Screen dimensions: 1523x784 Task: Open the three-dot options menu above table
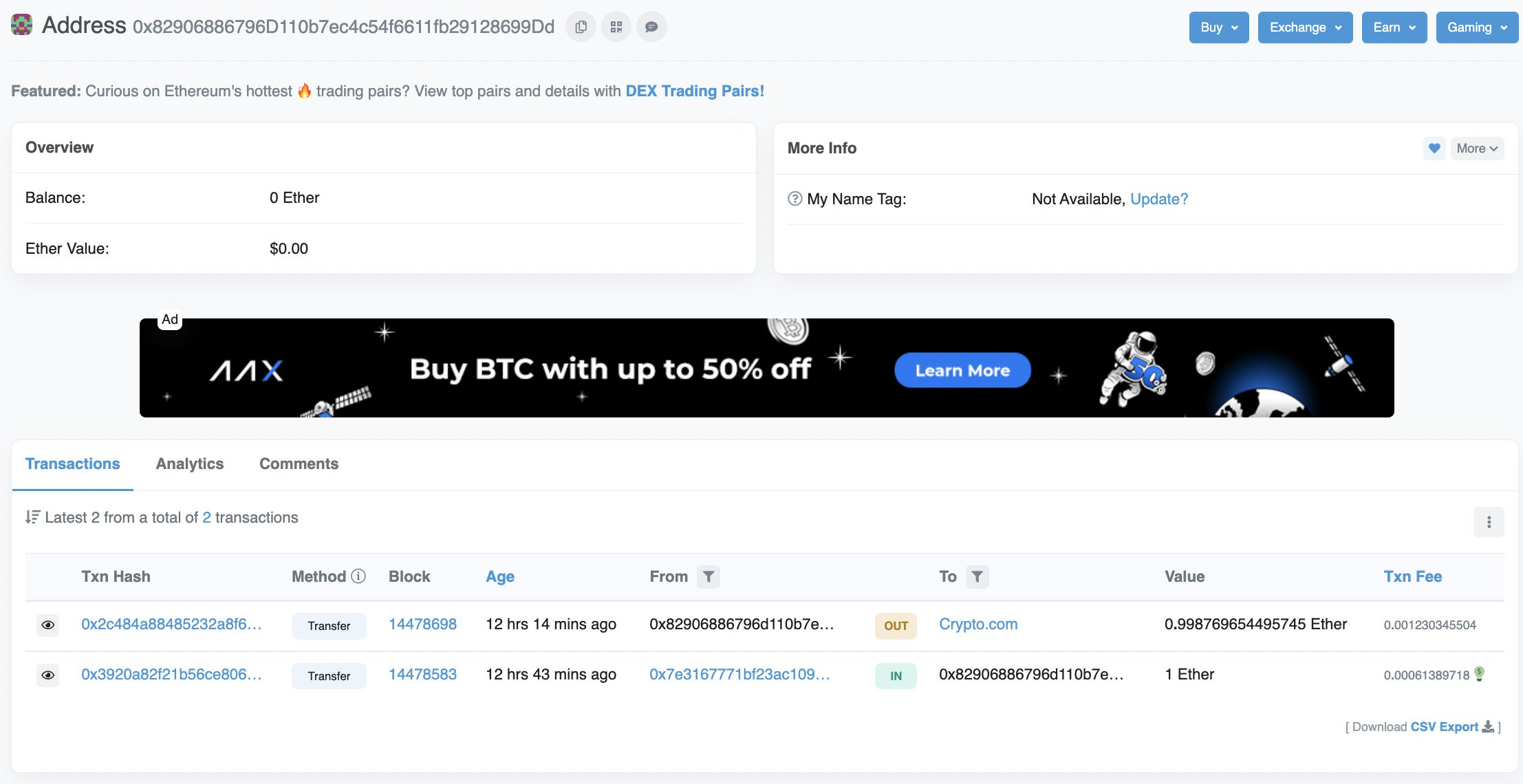click(x=1489, y=522)
